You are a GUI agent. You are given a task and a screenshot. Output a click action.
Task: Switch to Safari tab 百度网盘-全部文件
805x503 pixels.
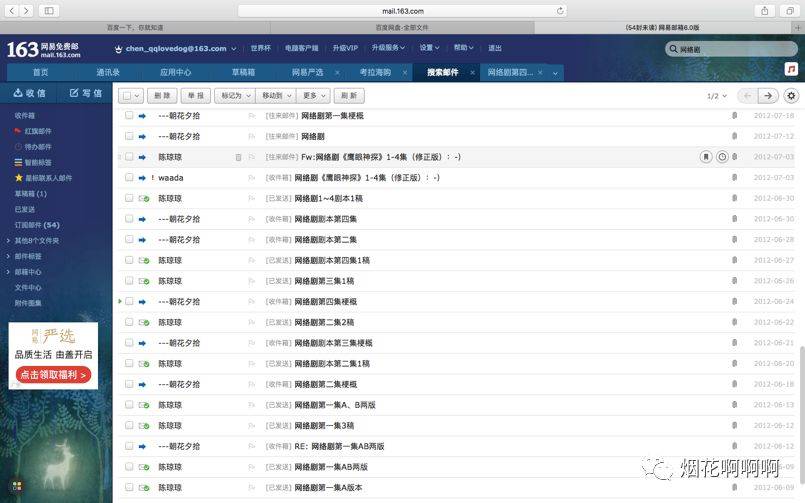click(402, 27)
